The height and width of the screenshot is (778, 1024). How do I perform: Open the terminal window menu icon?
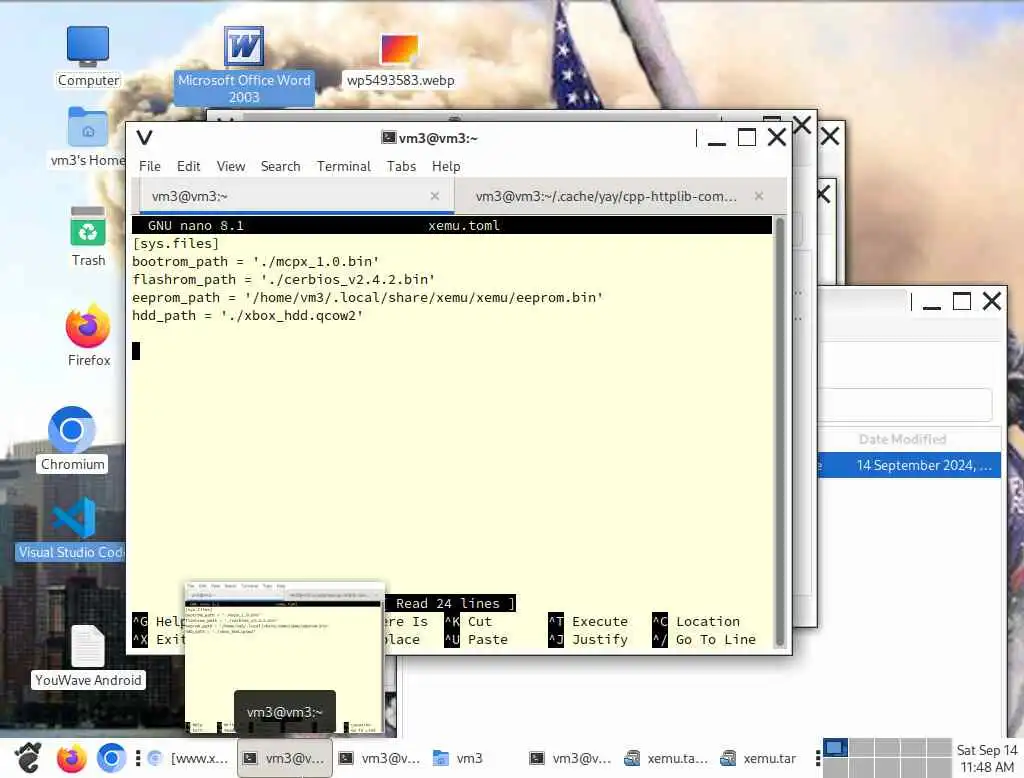[144, 137]
